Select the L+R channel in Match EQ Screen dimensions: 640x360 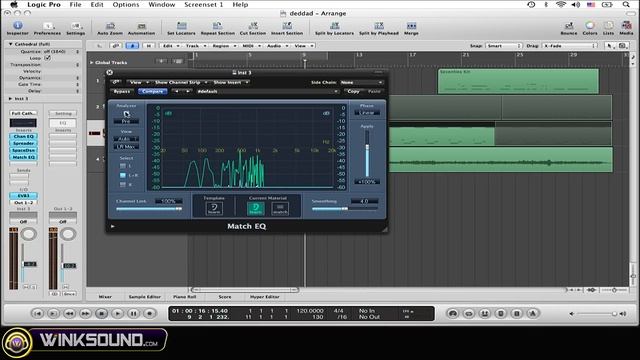pyautogui.click(x=122, y=175)
